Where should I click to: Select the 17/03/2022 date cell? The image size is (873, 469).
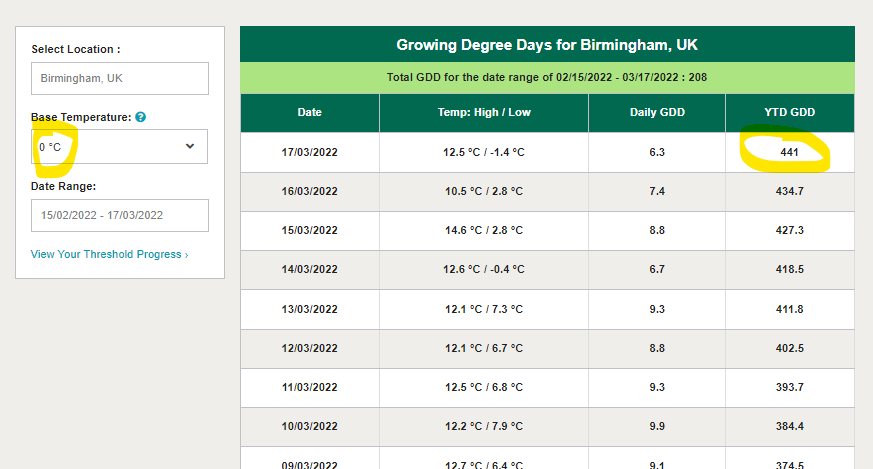[309, 152]
